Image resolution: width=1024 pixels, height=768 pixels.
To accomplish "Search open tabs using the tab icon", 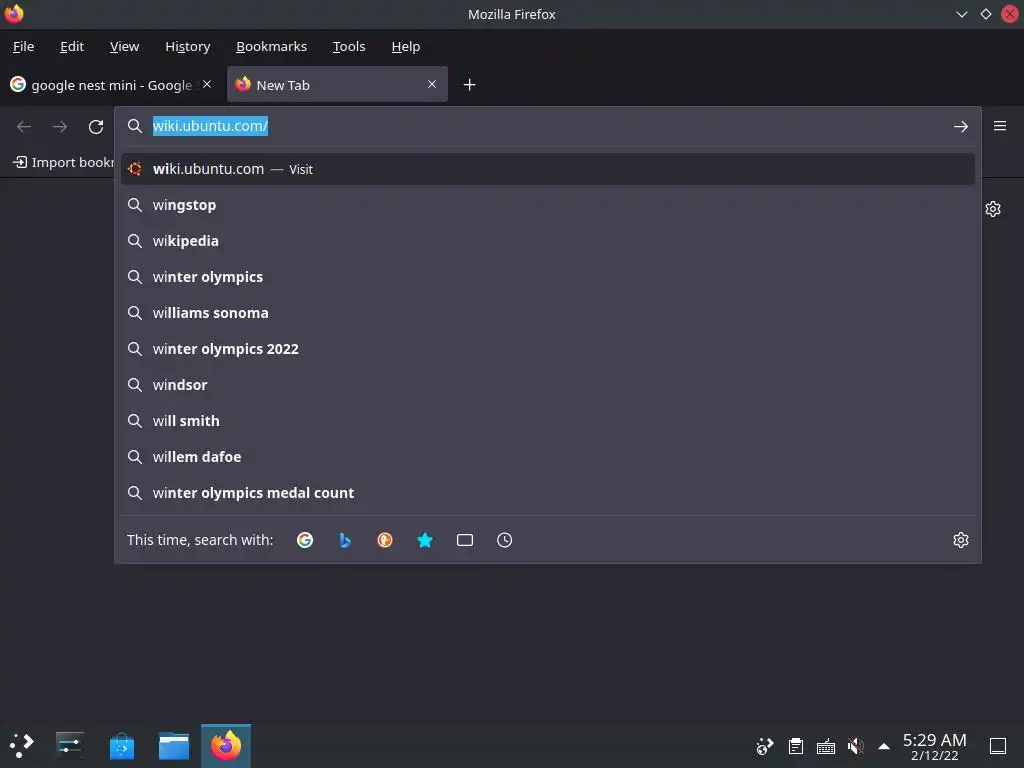I will coord(464,540).
